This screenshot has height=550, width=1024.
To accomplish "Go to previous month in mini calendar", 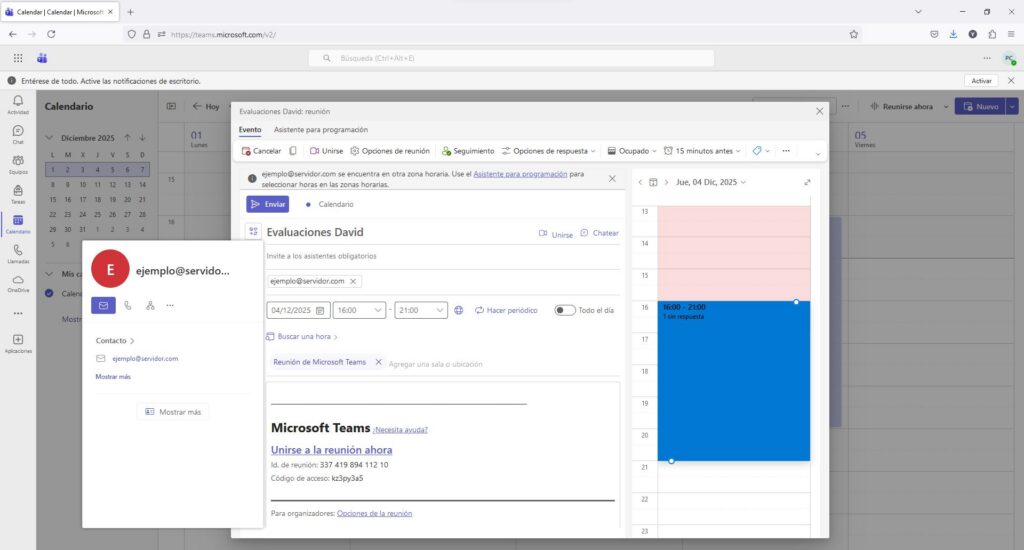I will coord(127,138).
